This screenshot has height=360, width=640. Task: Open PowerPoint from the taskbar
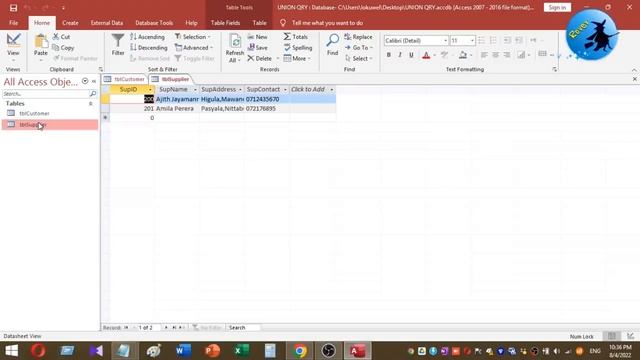pos(212,351)
